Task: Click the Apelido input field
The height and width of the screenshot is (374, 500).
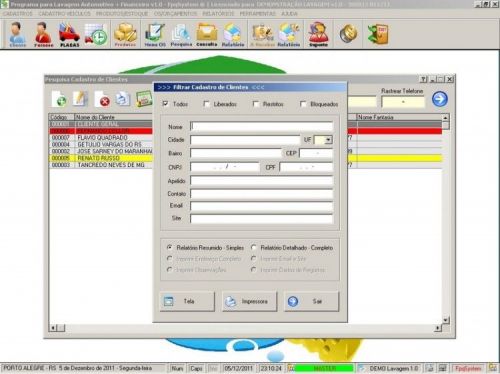Action: 262,181
